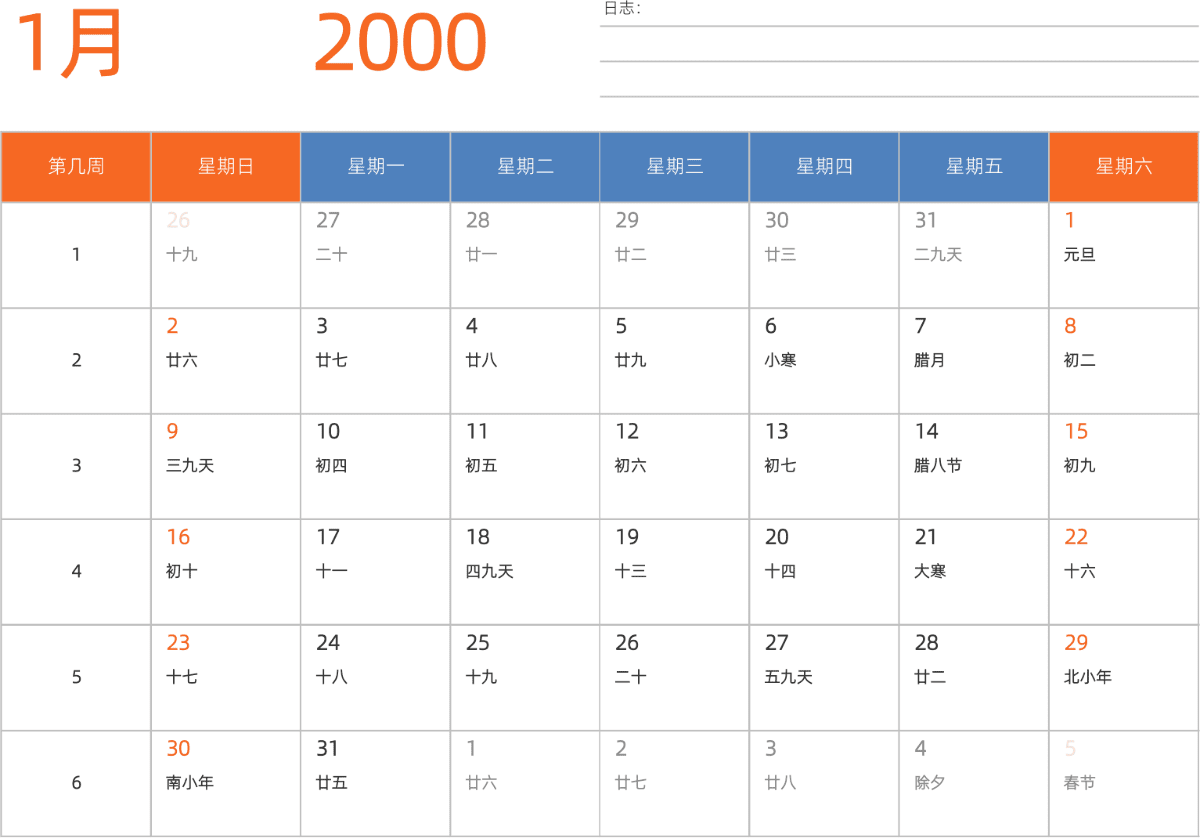Click January 16 labeled 初十

click(226, 572)
